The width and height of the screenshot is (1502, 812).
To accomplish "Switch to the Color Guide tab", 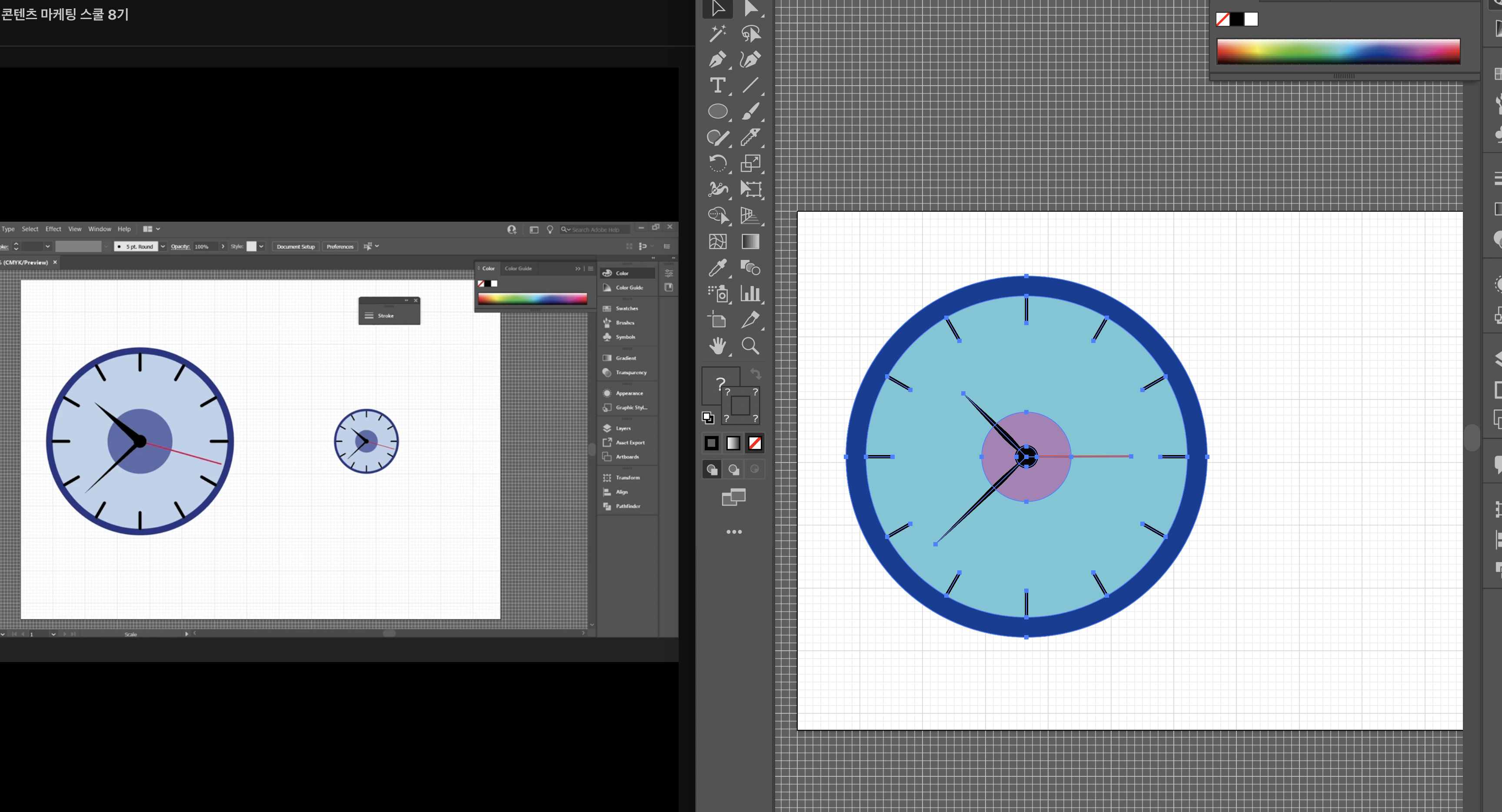I will point(518,269).
